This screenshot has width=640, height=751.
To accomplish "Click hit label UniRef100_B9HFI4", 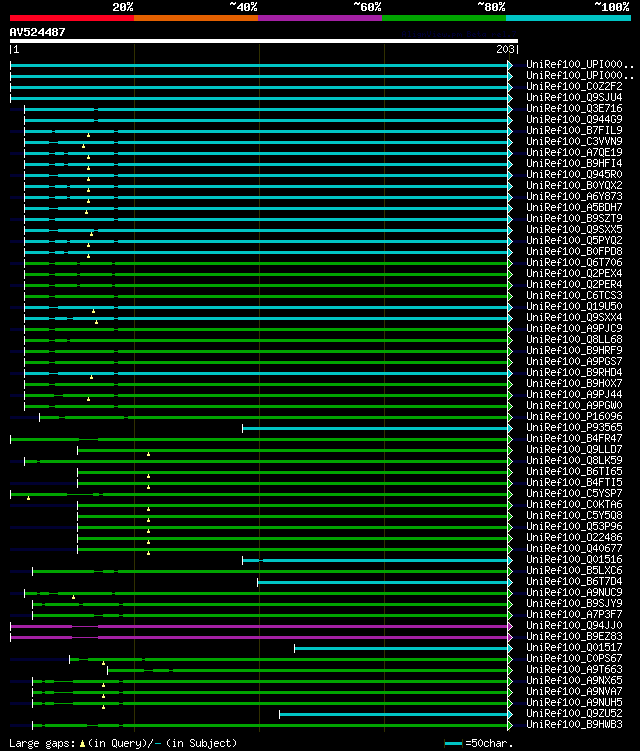I will (x=574, y=163).
